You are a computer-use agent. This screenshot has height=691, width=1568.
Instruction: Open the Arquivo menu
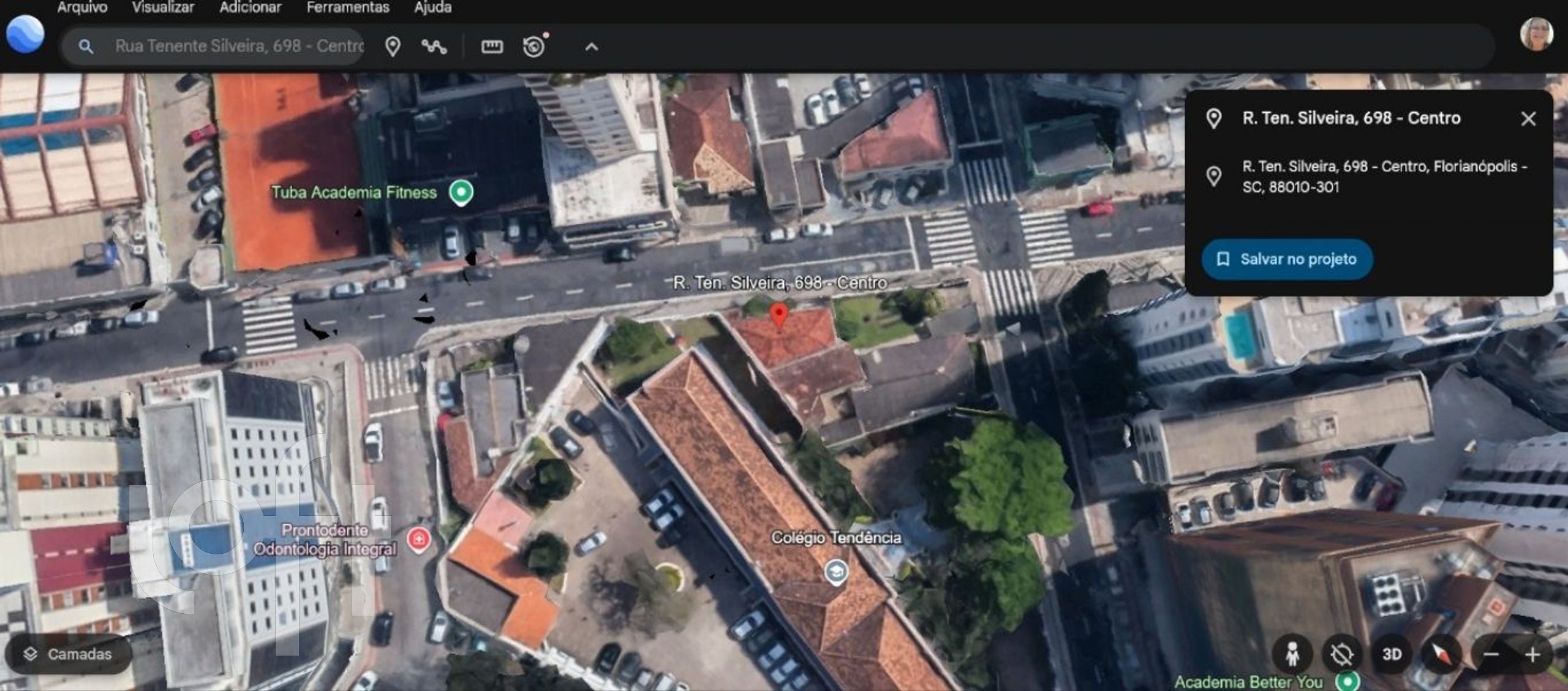click(x=82, y=7)
